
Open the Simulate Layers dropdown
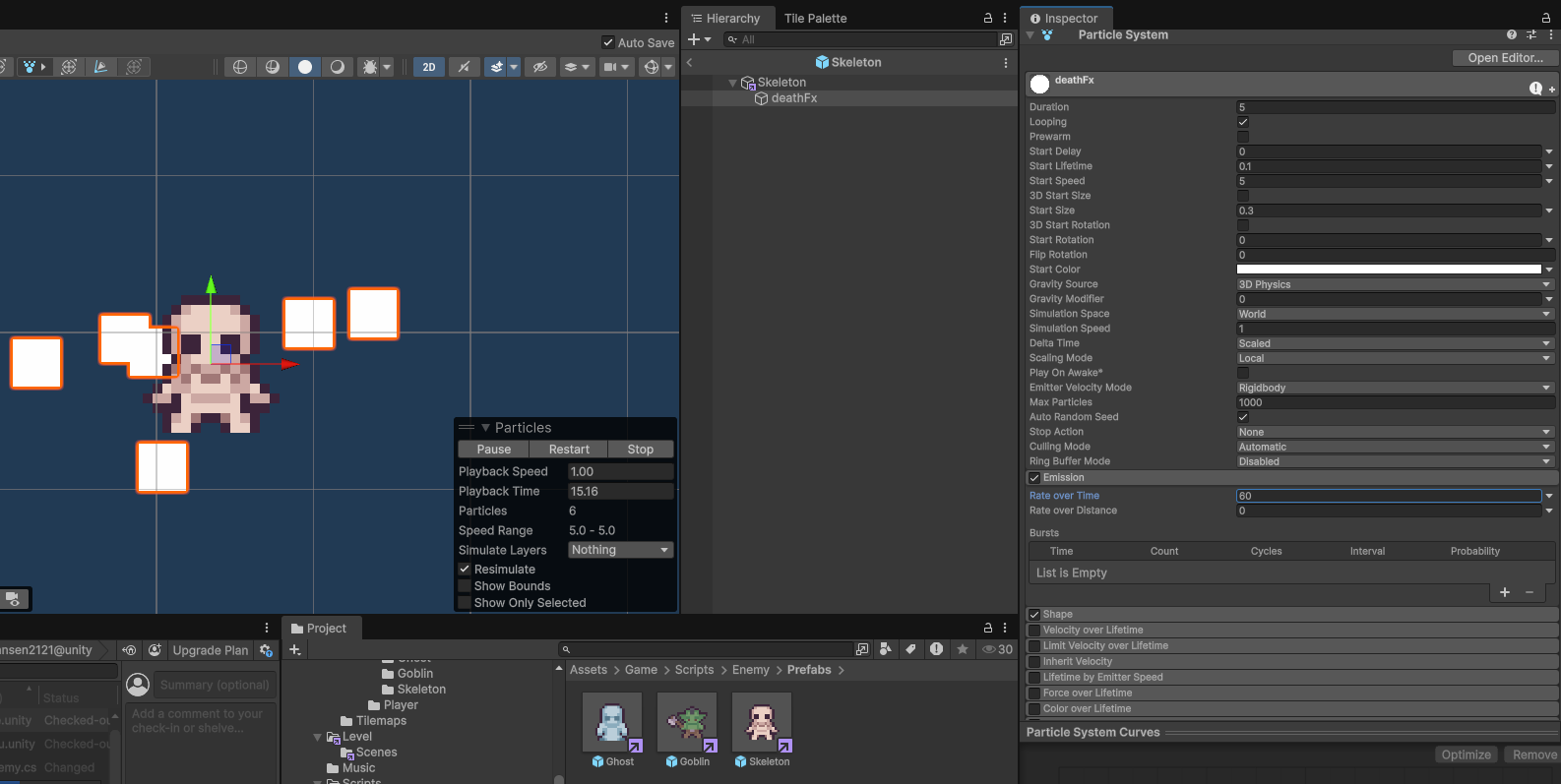coord(620,550)
